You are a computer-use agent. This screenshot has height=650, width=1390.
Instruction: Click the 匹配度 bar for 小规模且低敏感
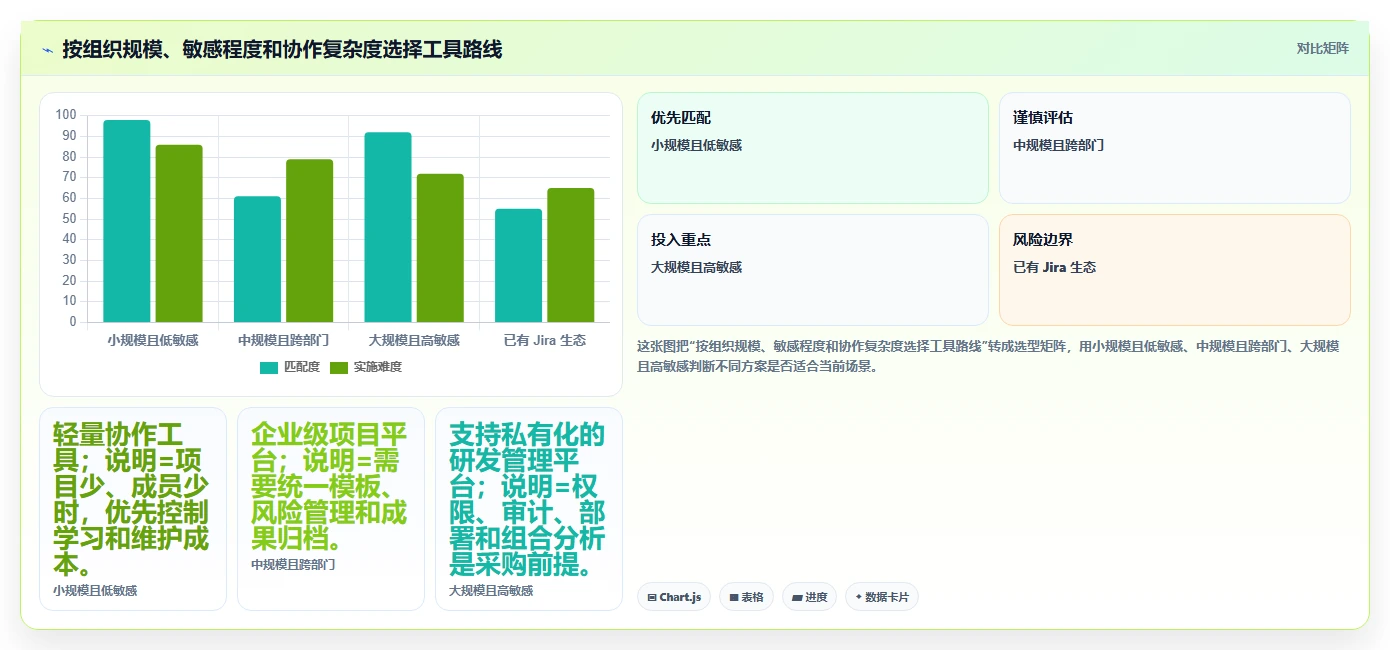click(127, 221)
